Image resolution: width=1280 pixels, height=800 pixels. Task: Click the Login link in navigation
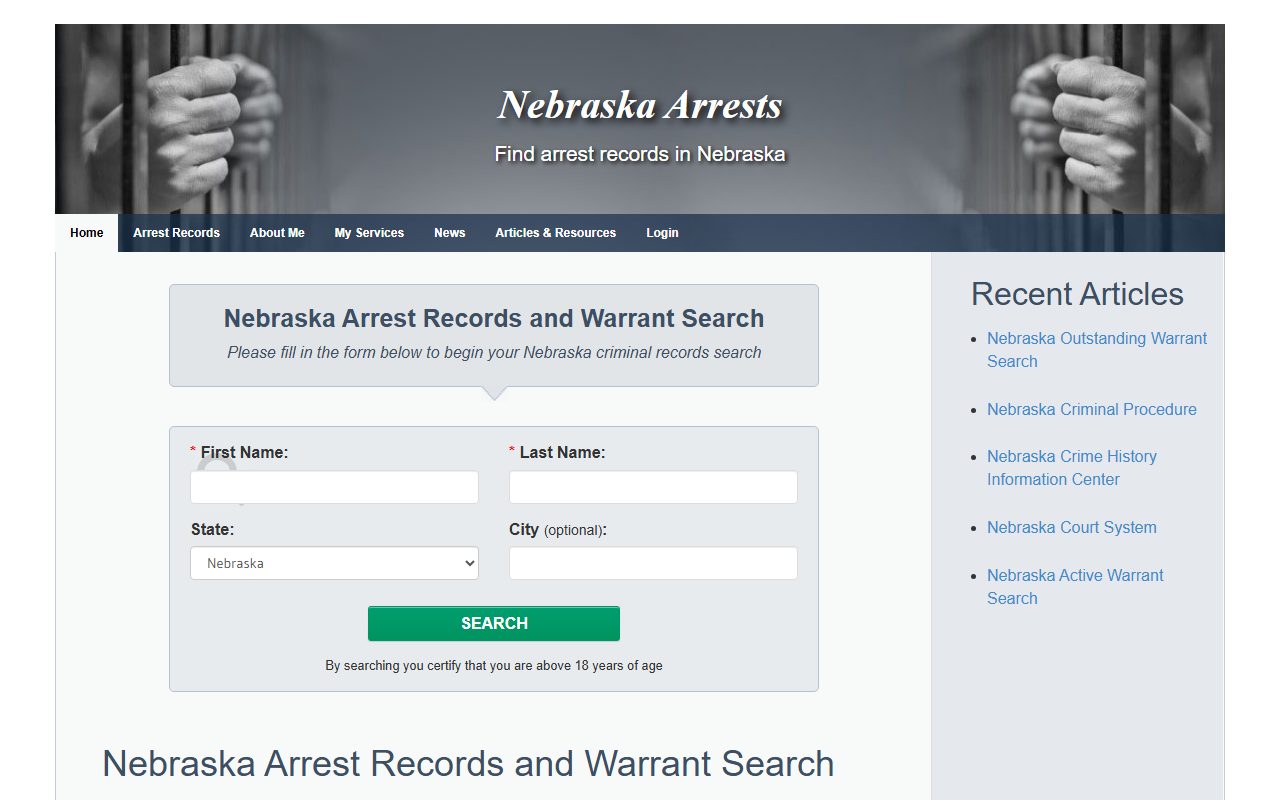(x=662, y=233)
